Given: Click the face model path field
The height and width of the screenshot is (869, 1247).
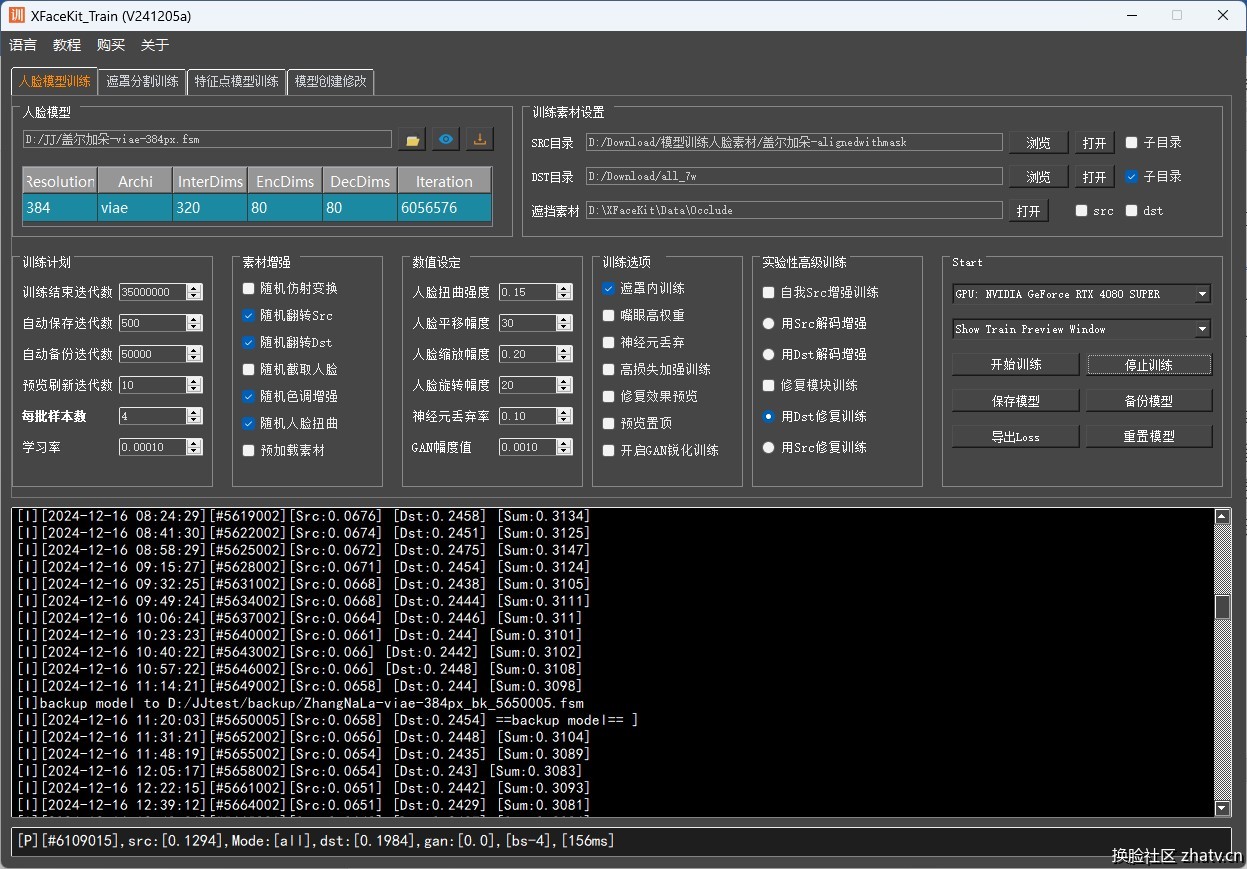Looking at the screenshot, I should tap(207, 140).
